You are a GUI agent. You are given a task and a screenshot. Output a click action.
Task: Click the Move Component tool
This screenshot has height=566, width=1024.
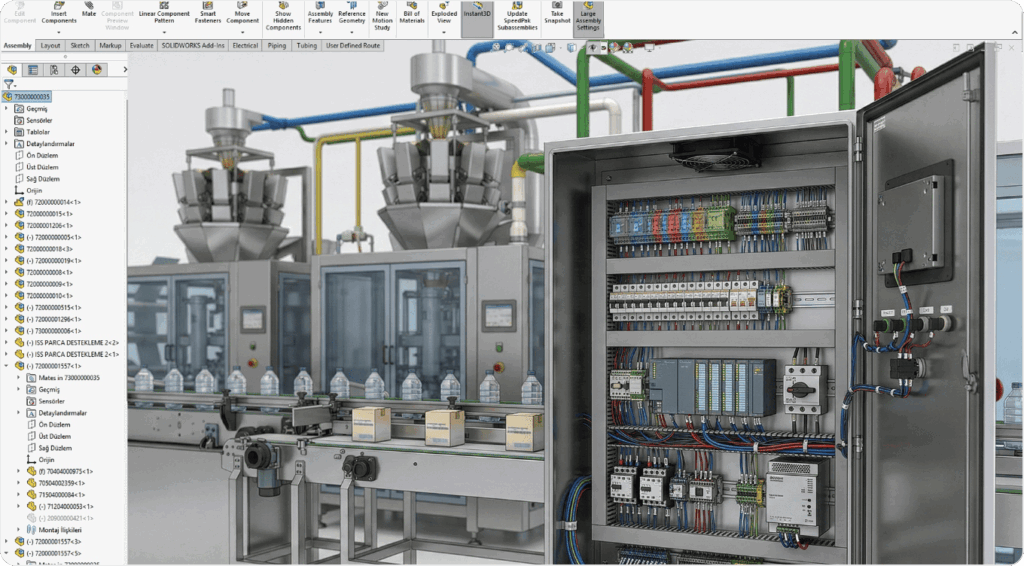(x=243, y=14)
